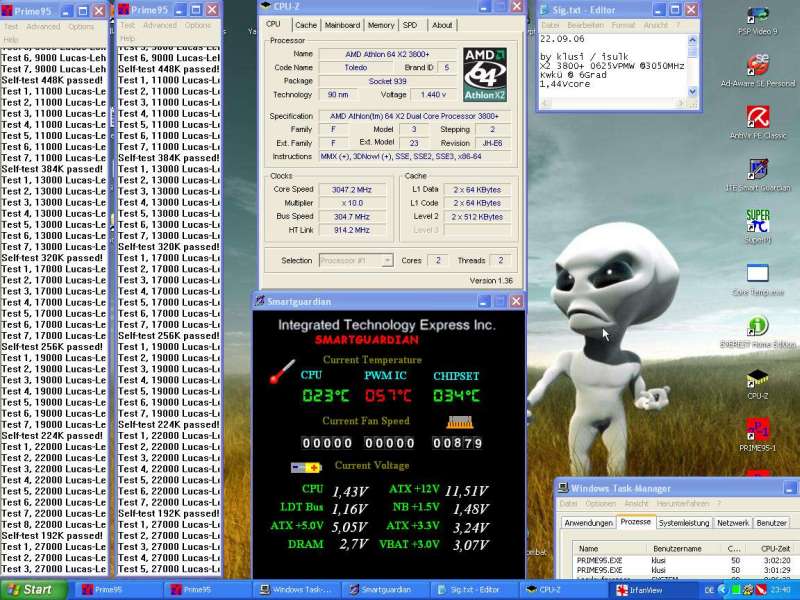Open the Format menu in the Editor
Viewport: 800px width, 600px height.
click(622, 25)
